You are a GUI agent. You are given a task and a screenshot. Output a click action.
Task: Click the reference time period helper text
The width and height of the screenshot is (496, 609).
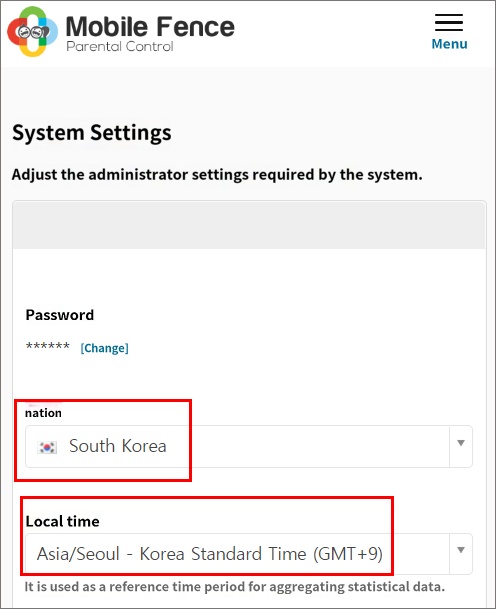coord(235,586)
